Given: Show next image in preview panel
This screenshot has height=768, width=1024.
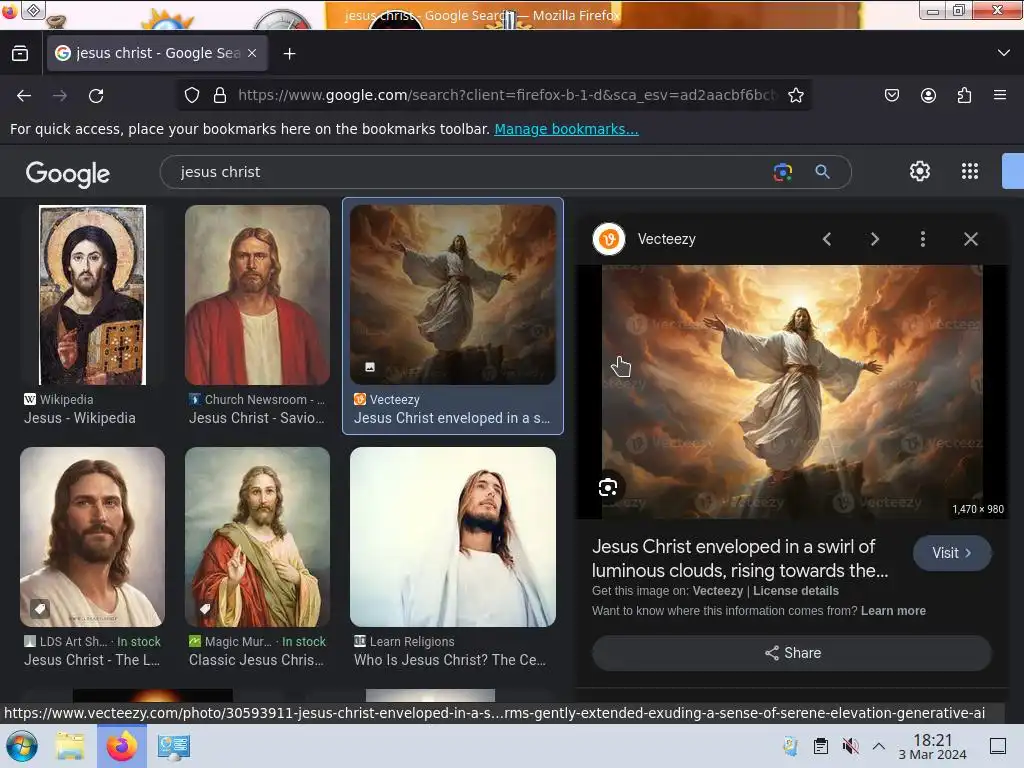Looking at the screenshot, I should click(874, 239).
